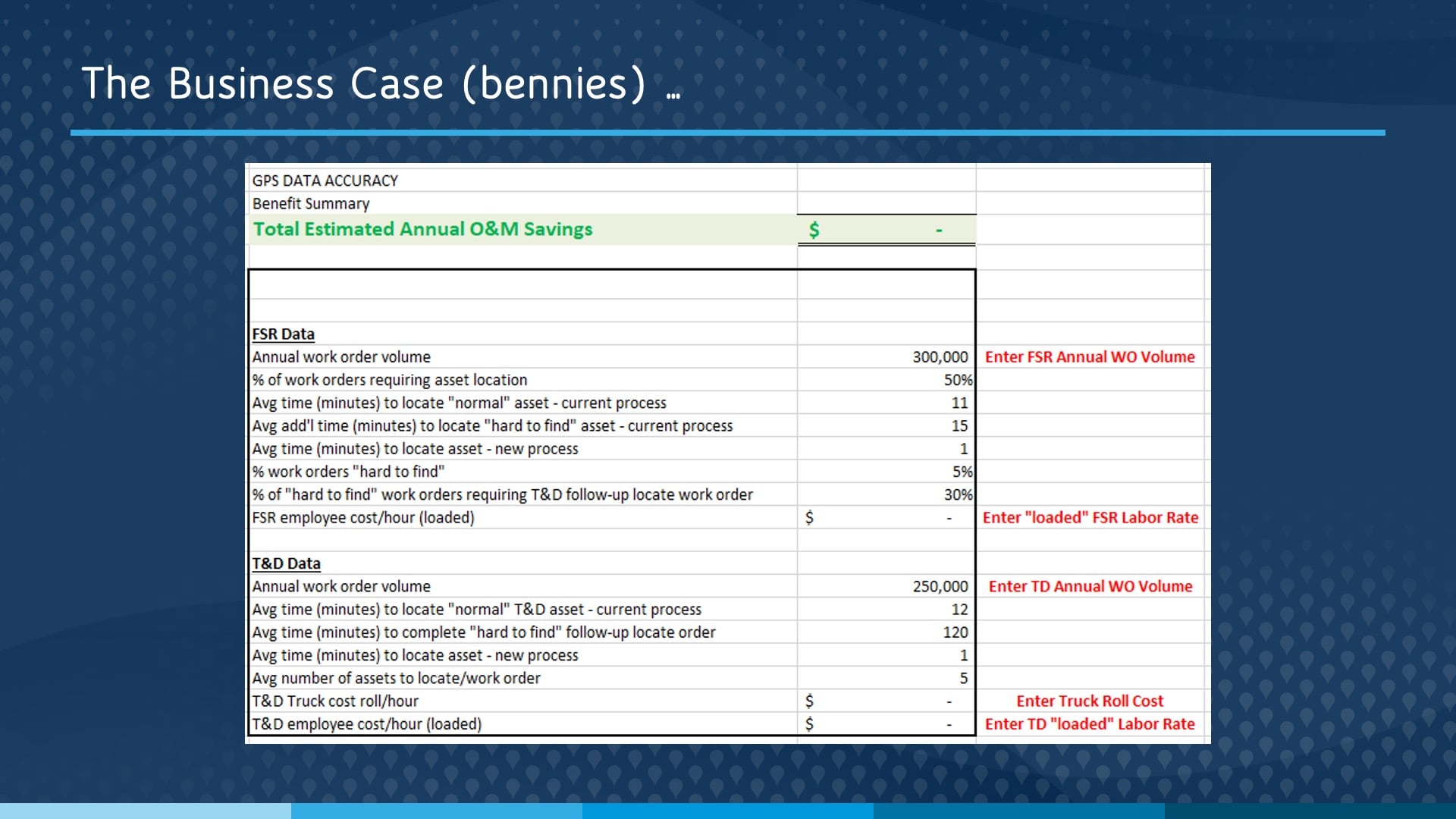Click 'Enter FSR Annual WO Volume' note
The width and height of the screenshot is (1456, 819).
coord(1090,356)
